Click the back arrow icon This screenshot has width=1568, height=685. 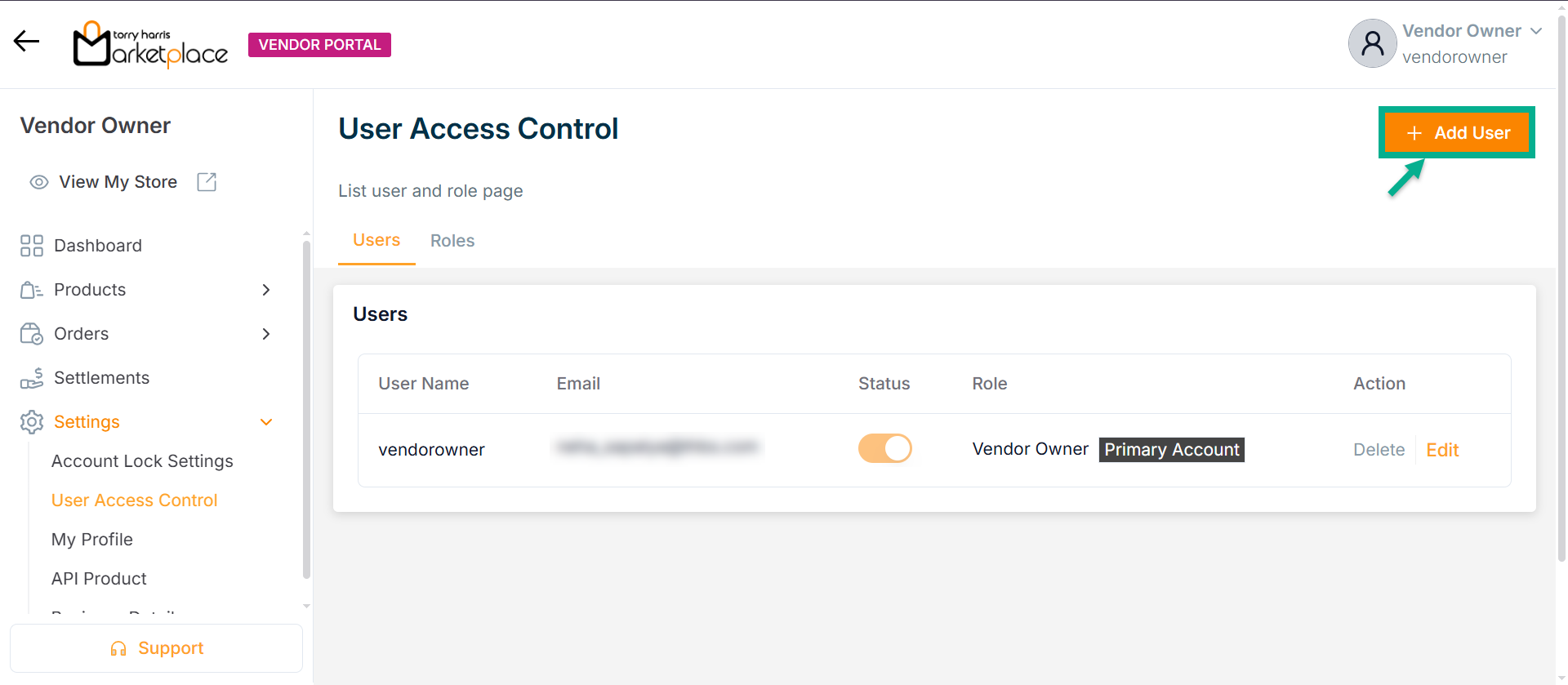point(26,42)
